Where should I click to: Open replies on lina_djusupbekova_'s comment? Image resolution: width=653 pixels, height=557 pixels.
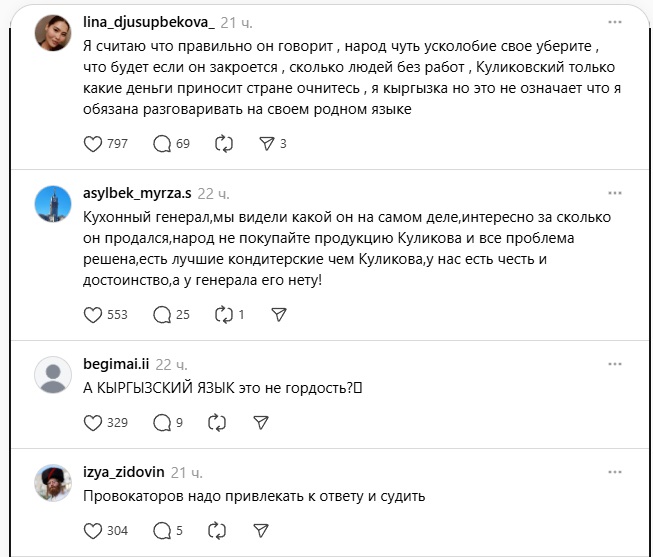click(162, 144)
